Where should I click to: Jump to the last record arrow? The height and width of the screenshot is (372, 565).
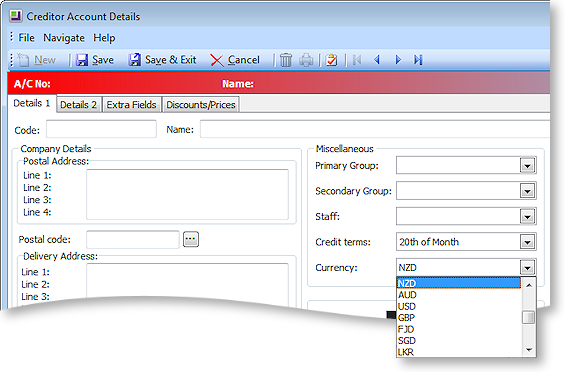(x=418, y=60)
